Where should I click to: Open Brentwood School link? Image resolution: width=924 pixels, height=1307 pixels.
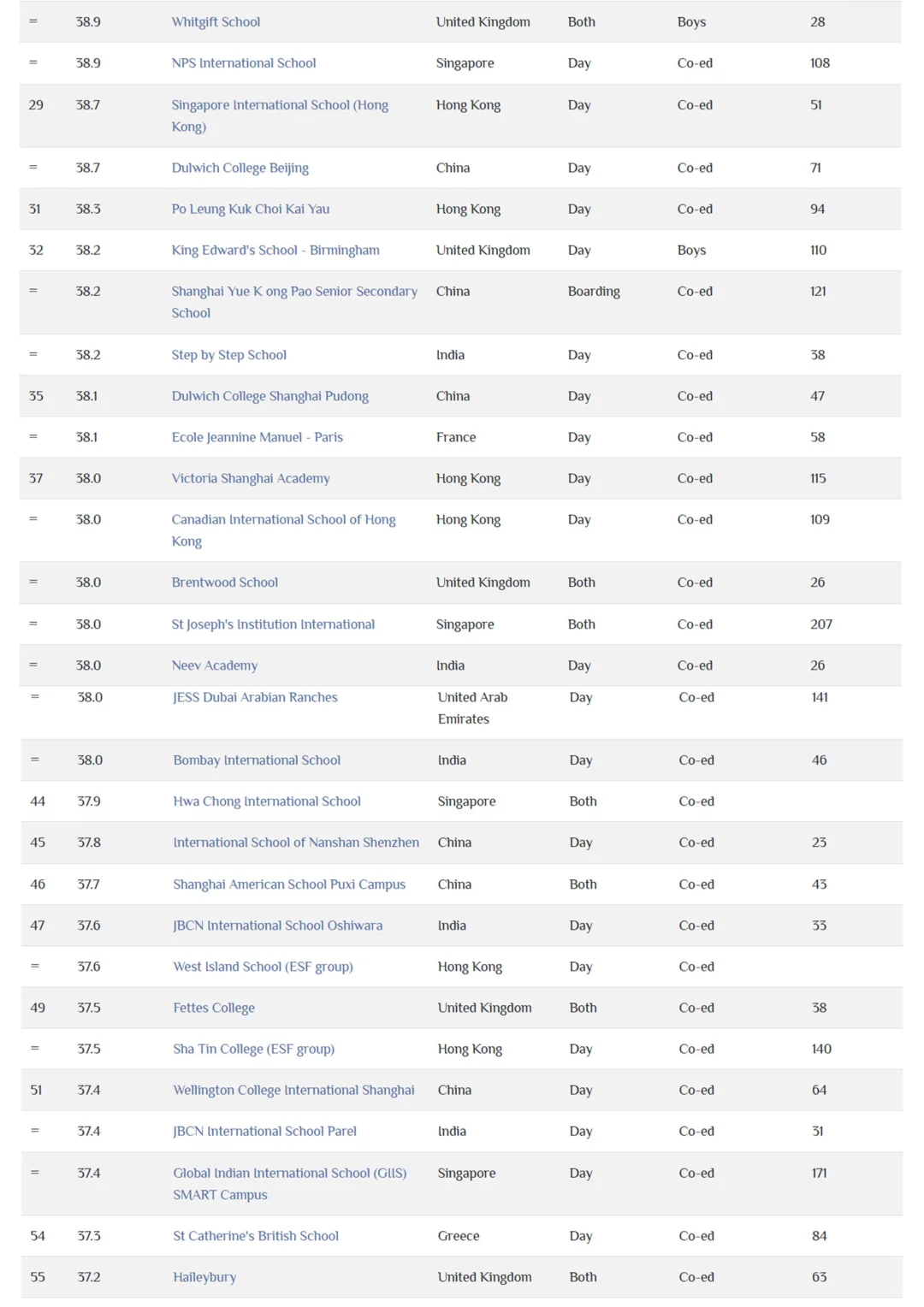tap(224, 583)
